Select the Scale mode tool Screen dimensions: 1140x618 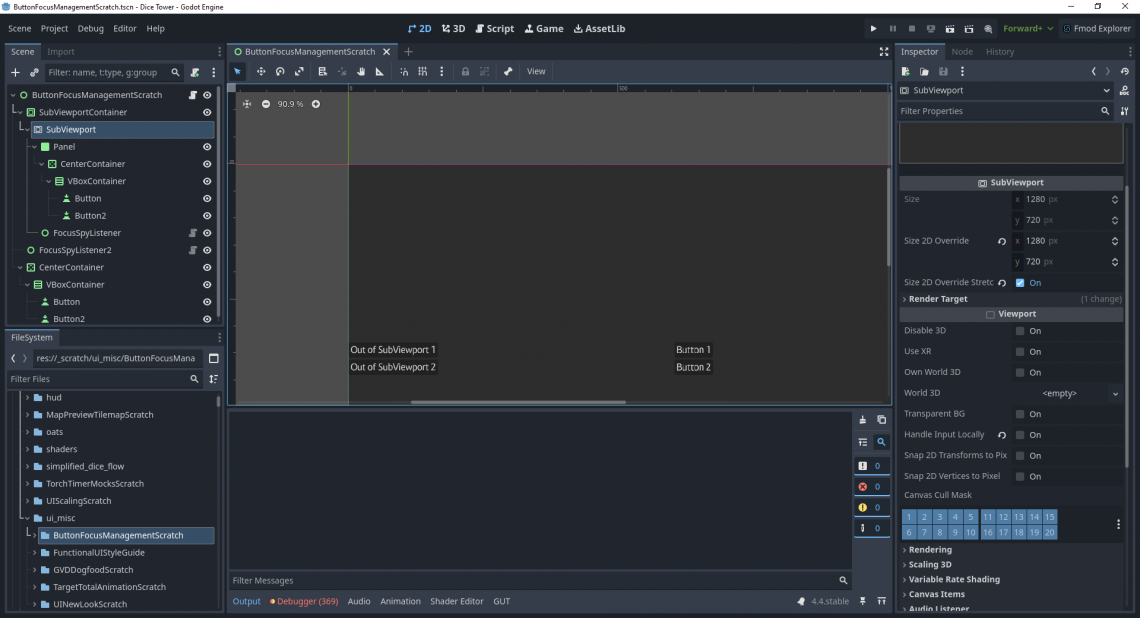point(301,71)
